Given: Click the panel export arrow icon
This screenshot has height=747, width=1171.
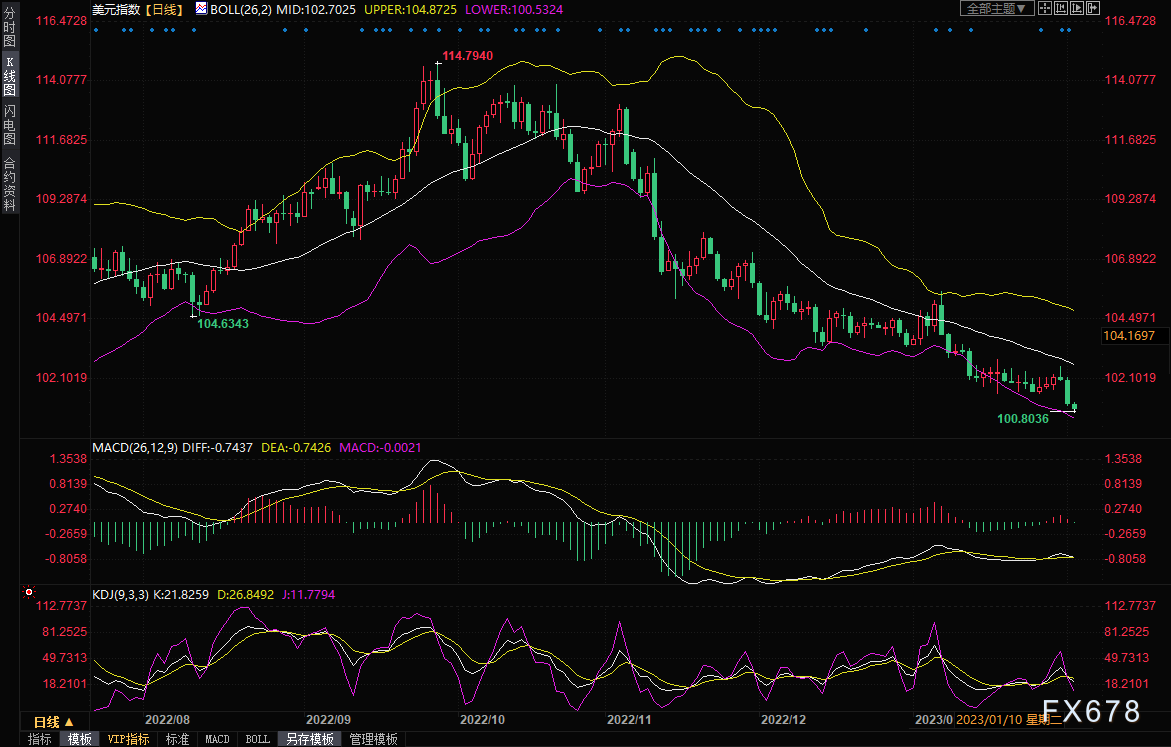Looking at the screenshot, I should 1093,8.
